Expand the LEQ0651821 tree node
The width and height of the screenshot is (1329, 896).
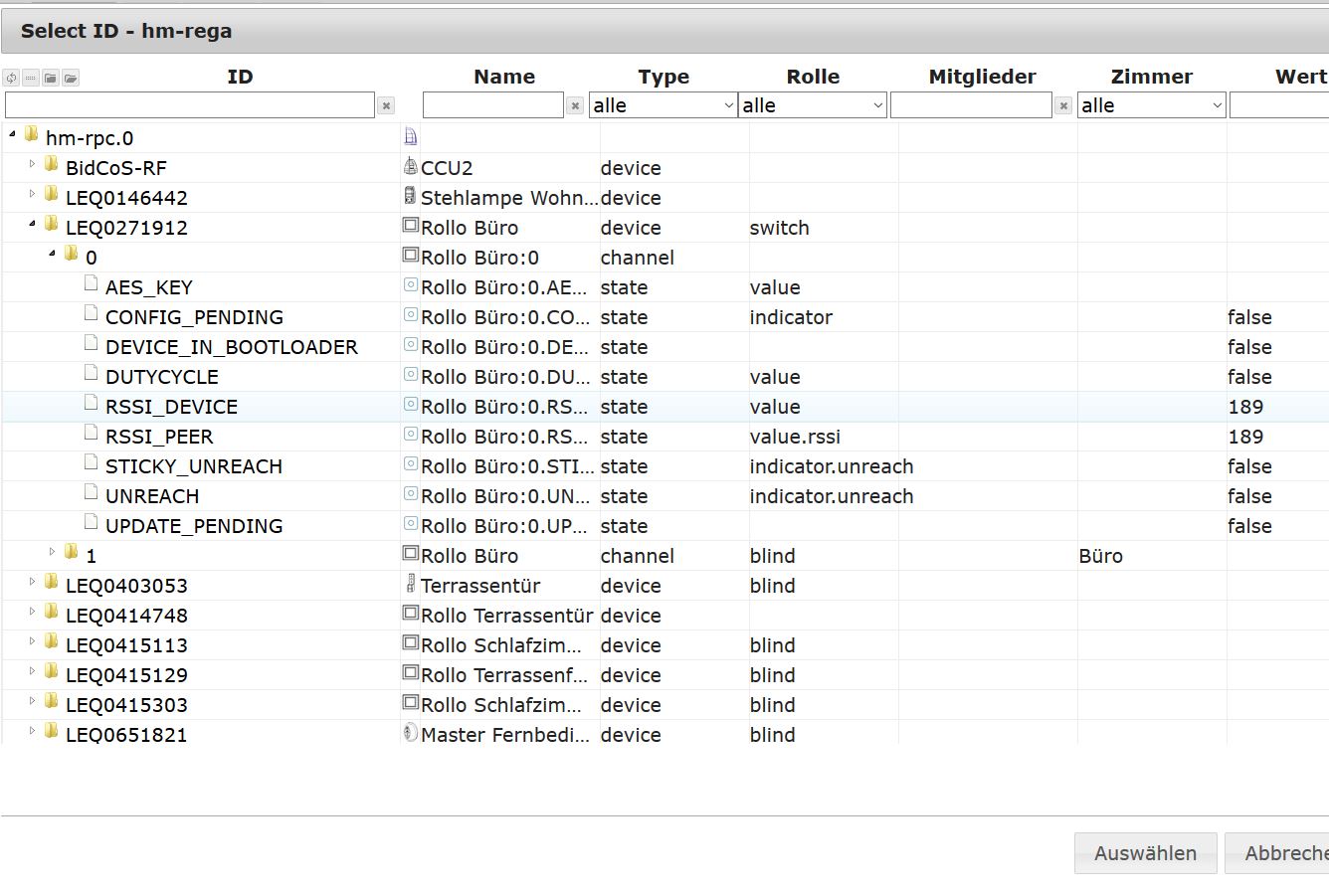click(32, 730)
